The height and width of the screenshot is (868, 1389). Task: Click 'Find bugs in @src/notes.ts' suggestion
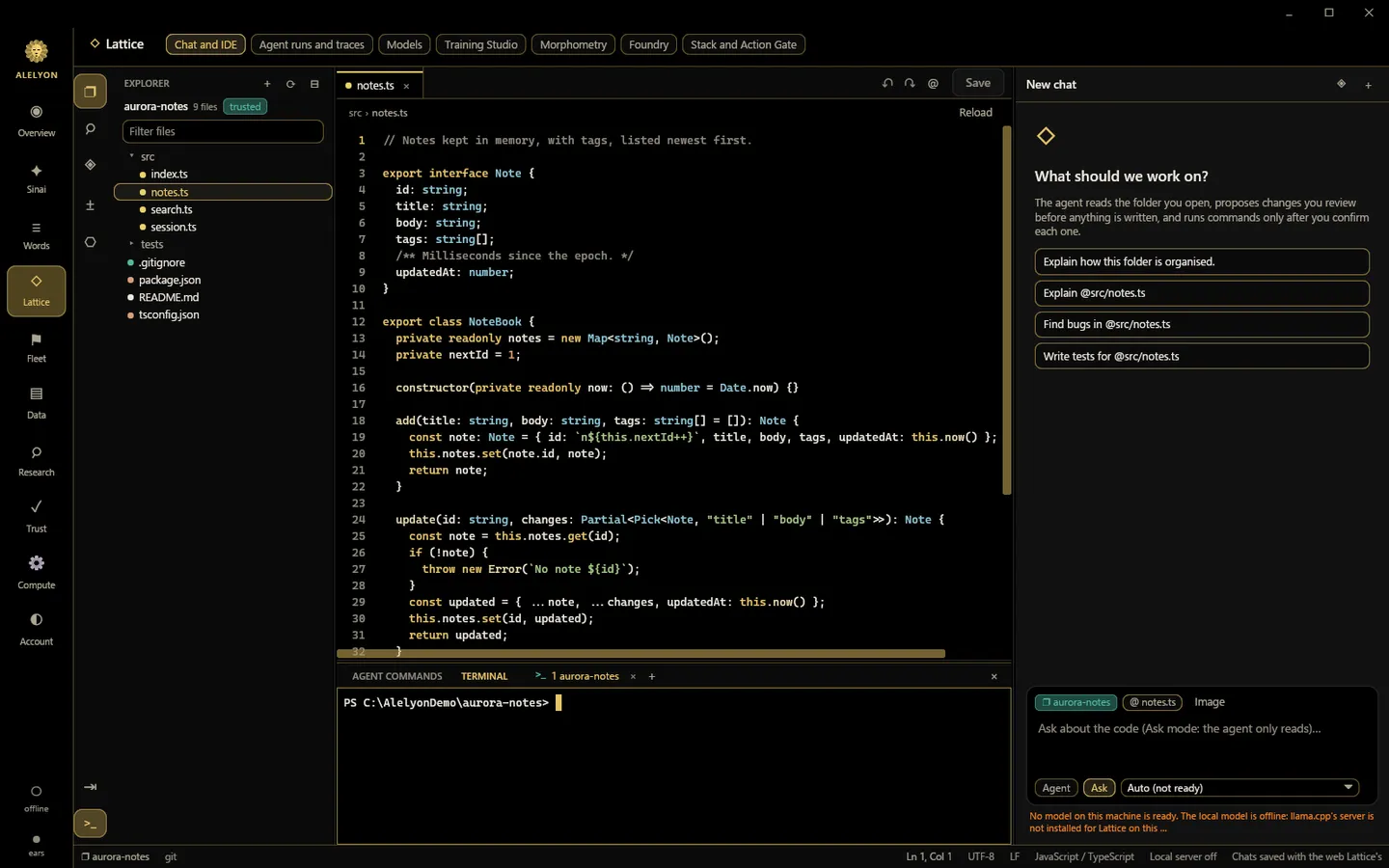pos(1202,324)
